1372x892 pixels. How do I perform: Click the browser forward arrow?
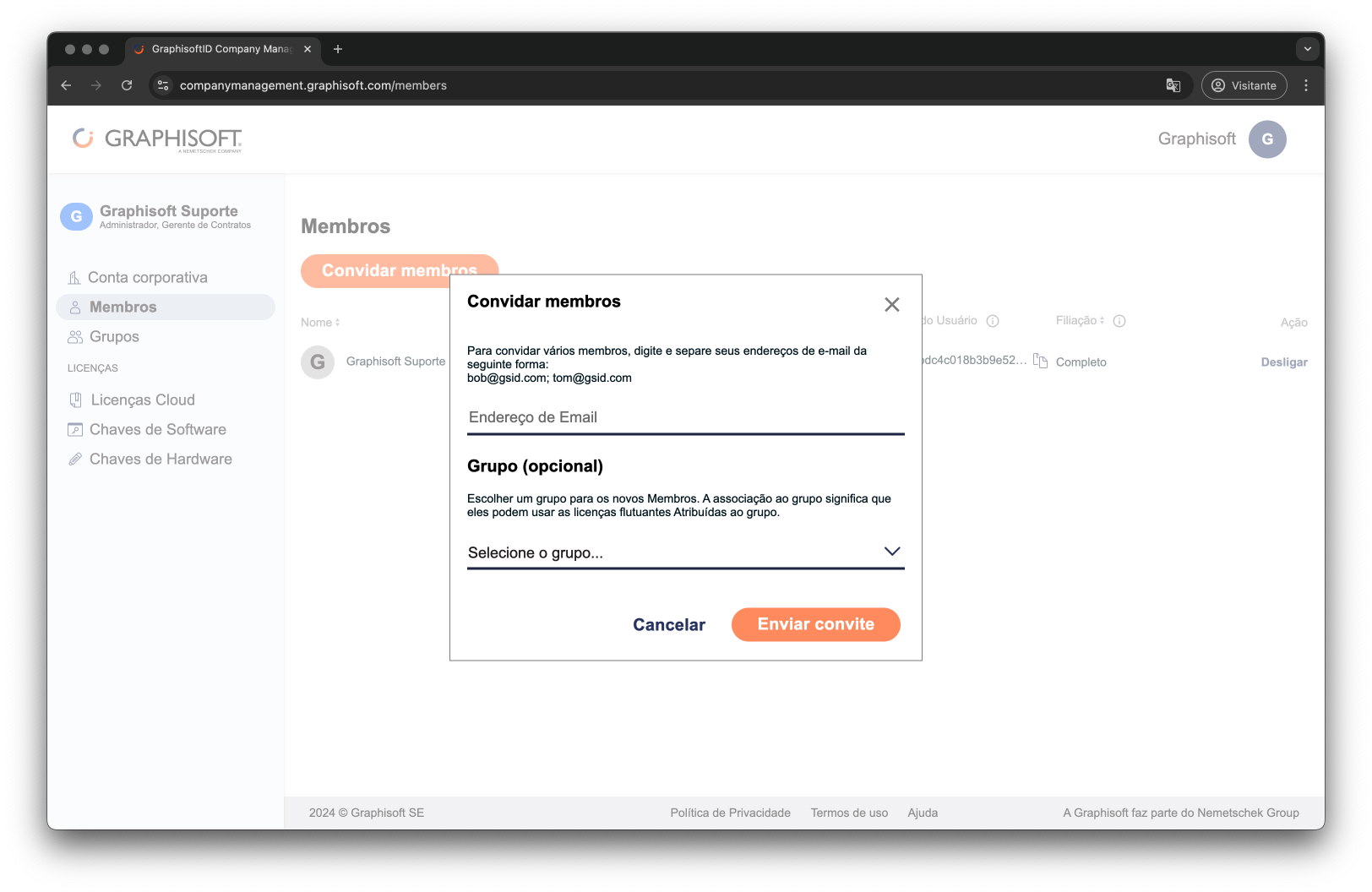96,85
